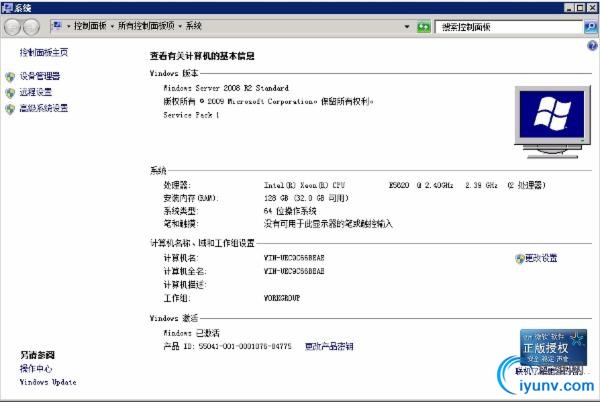The image size is (600, 402).
Task: Click the shield icon beside 高级系统设置
Action: click(x=10, y=109)
